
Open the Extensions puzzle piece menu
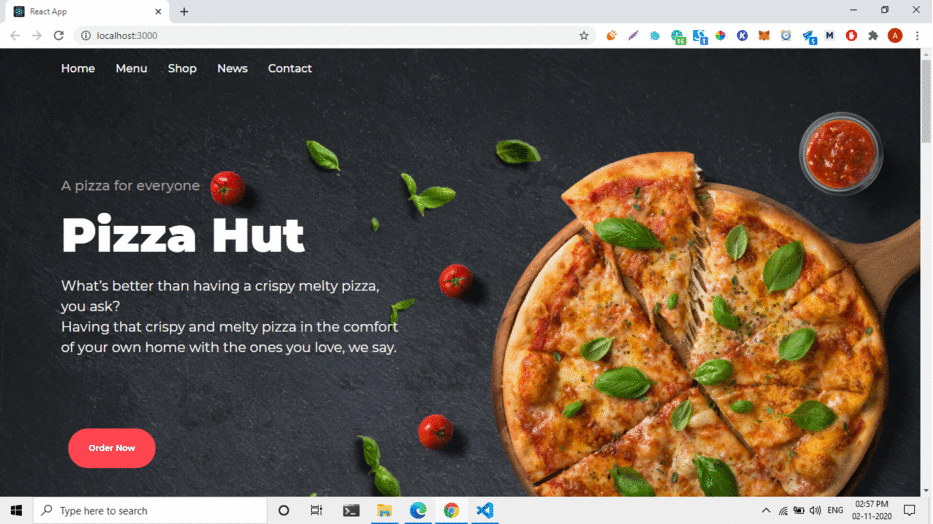(873, 36)
